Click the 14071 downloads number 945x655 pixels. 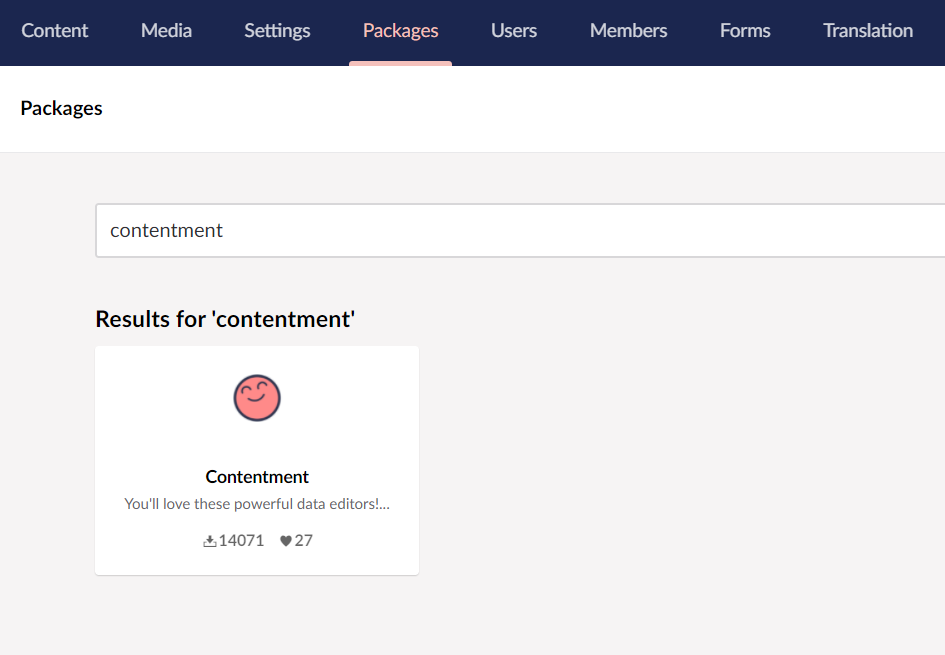(x=241, y=541)
